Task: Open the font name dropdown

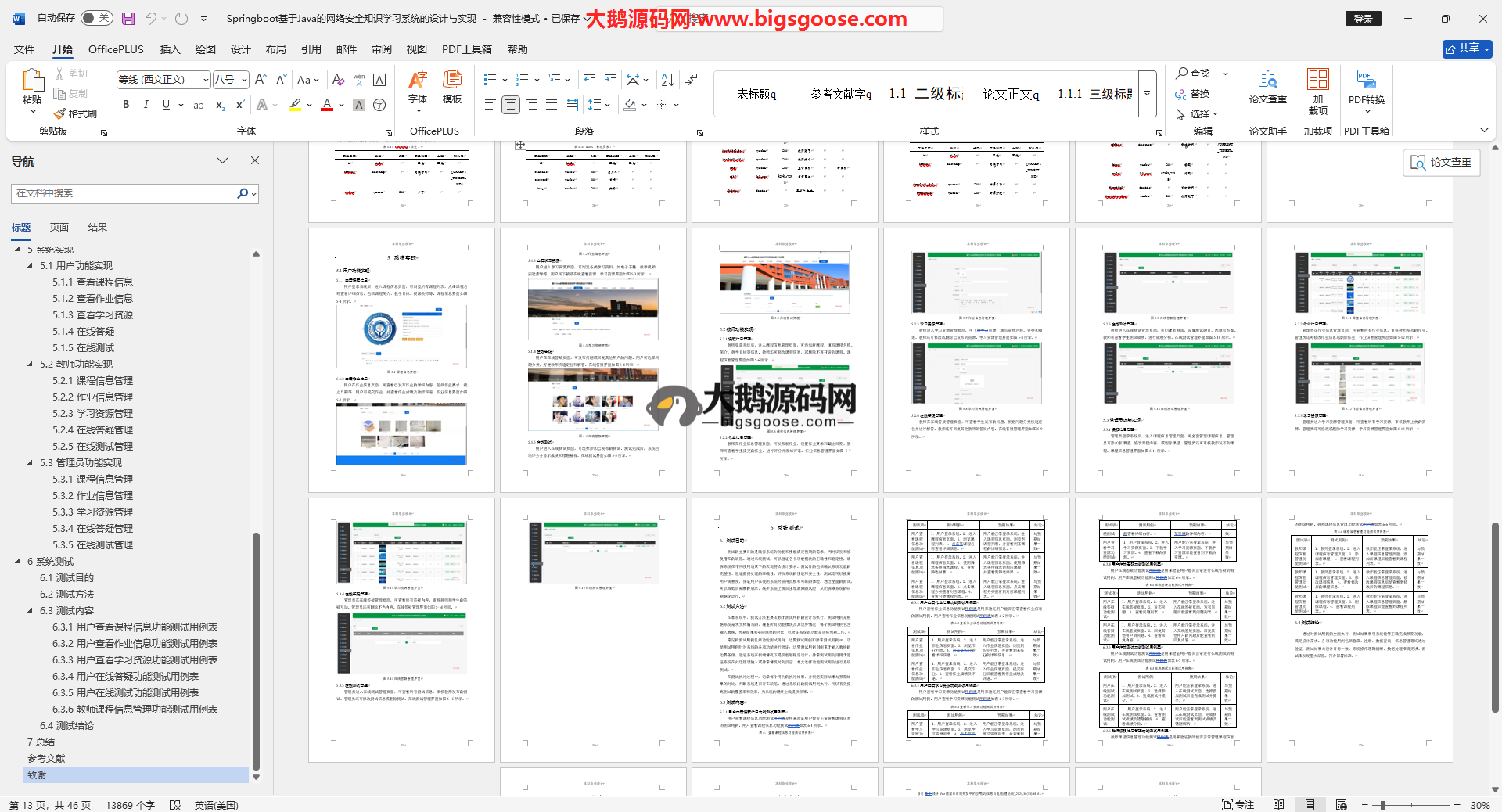Action: [x=207, y=80]
